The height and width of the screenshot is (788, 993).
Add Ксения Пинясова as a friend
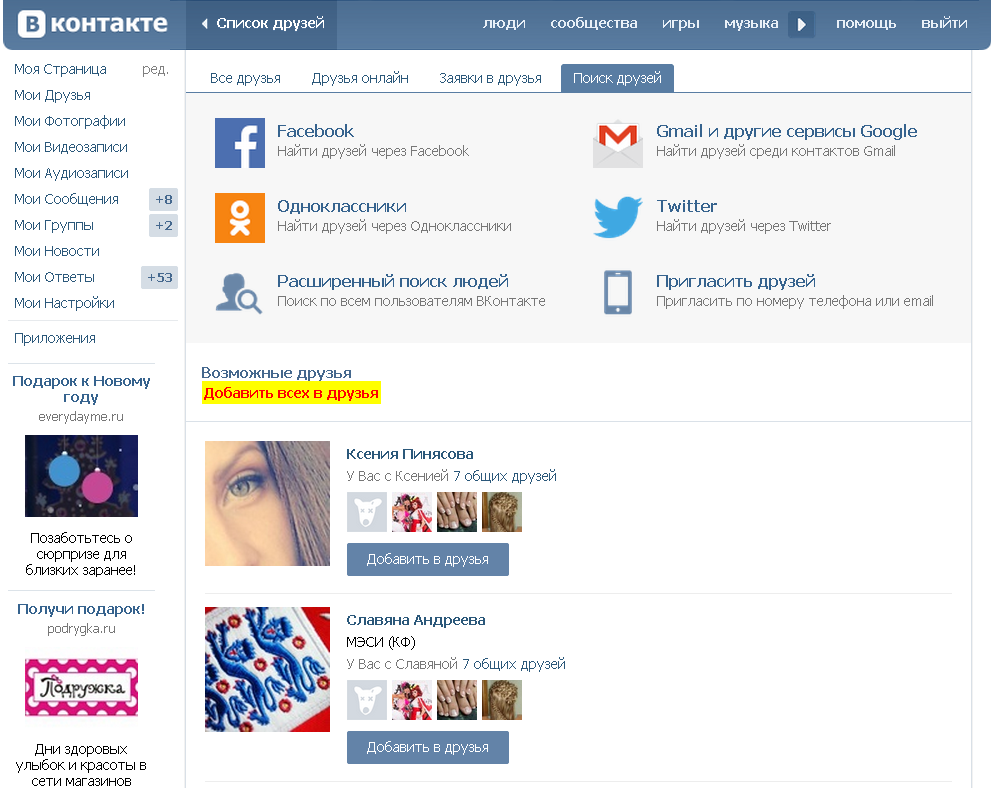point(427,559)
